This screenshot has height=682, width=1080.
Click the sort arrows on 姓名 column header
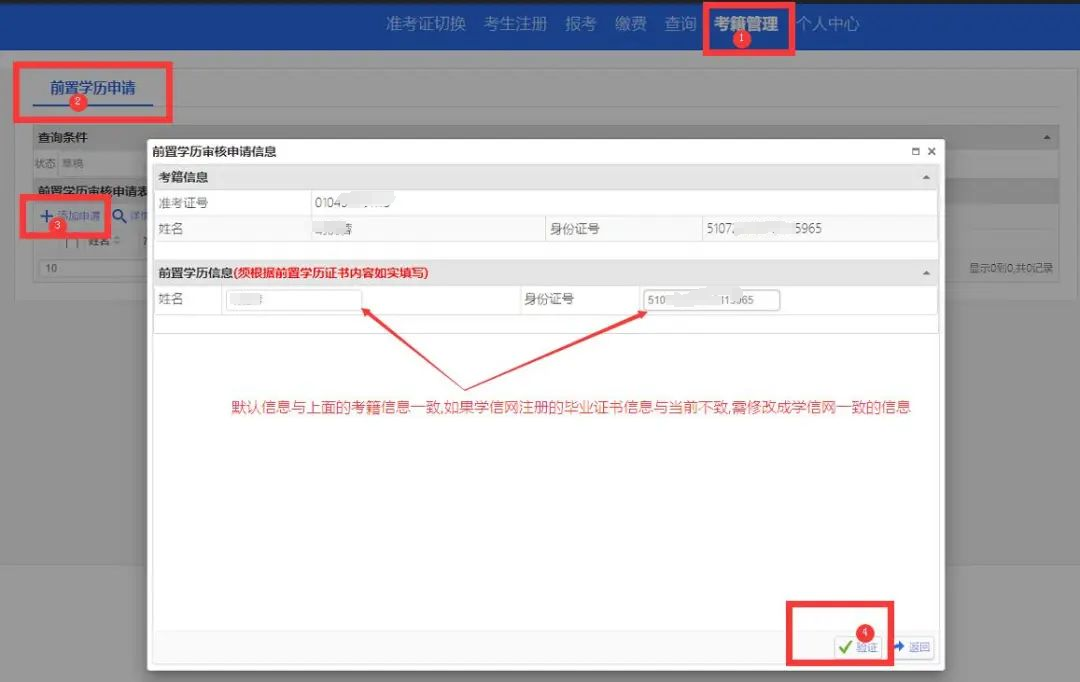click(x=116, y=240)
